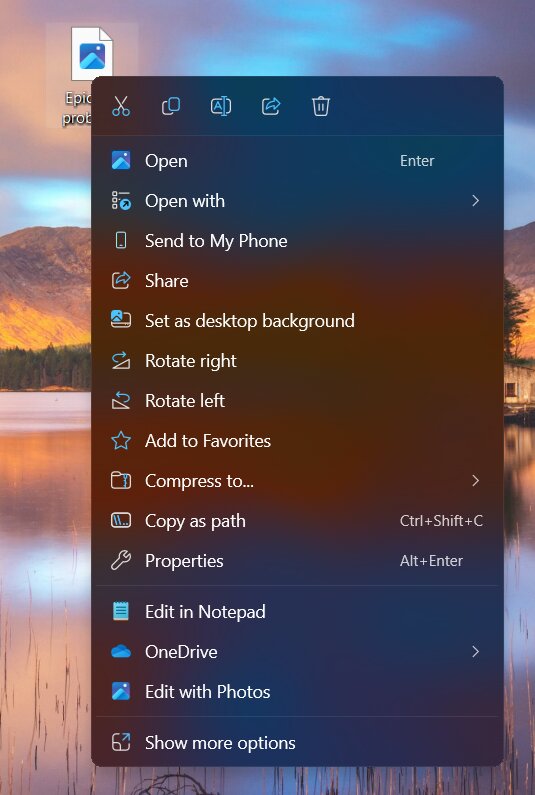Click the star icon for Favorites
535x795 pixels.
coord(121,441)
